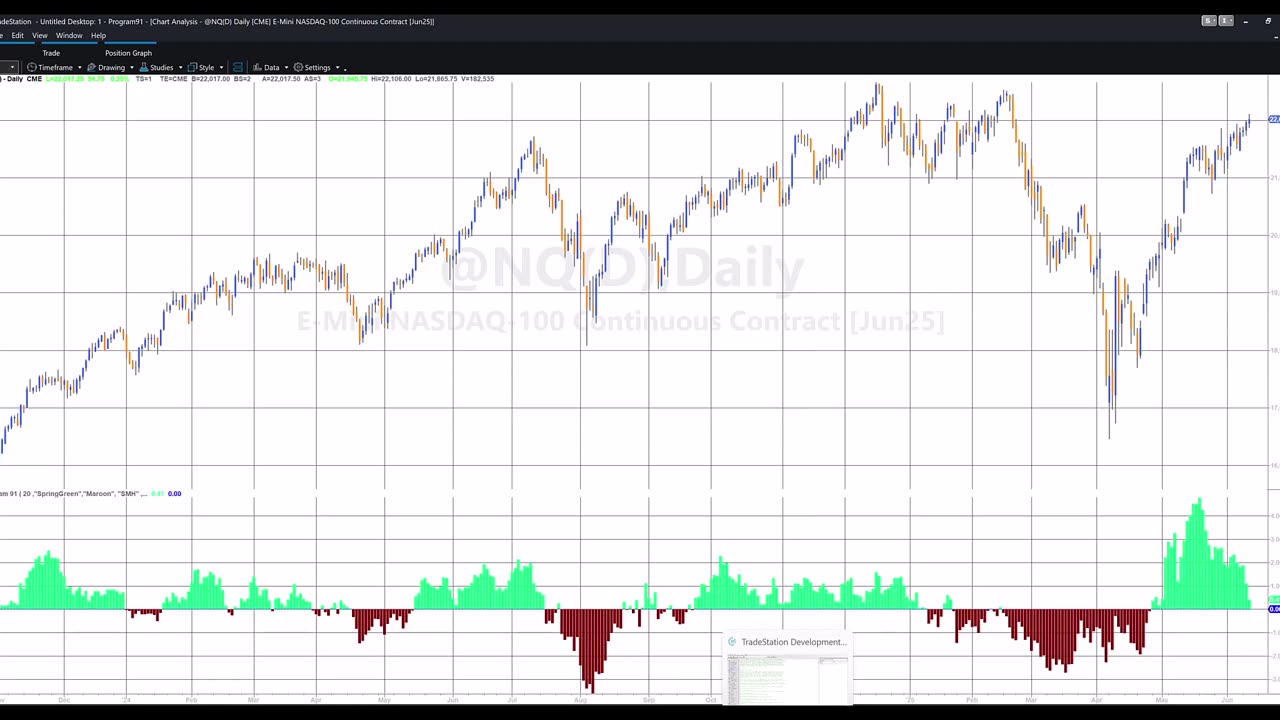Click the Studies flask icon
1280x720 pixels.
pyautogui.click(x=144, y=68)
